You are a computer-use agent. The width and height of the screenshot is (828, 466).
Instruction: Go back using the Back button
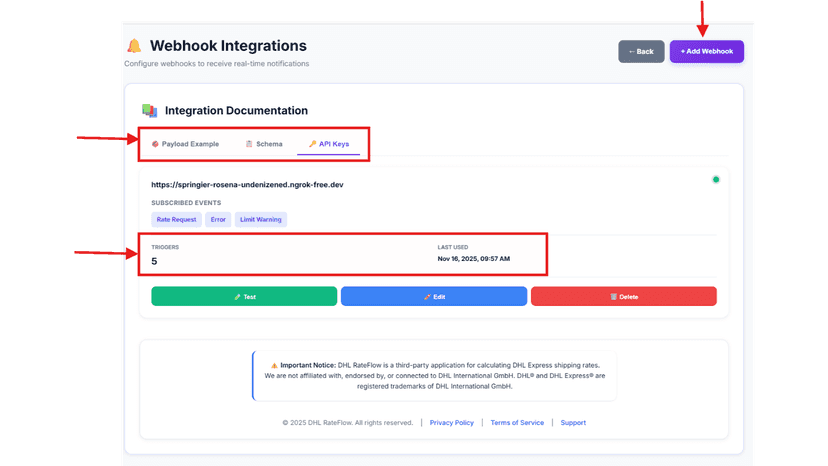point(641,51)
